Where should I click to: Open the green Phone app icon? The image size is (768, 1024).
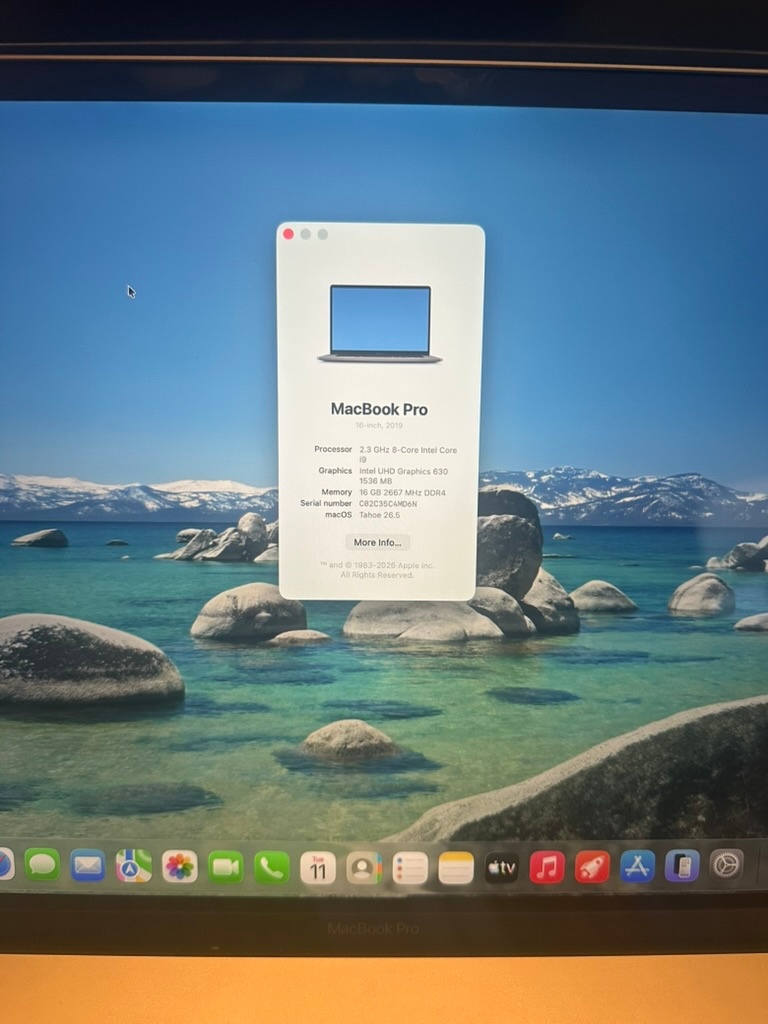(272, 867)
